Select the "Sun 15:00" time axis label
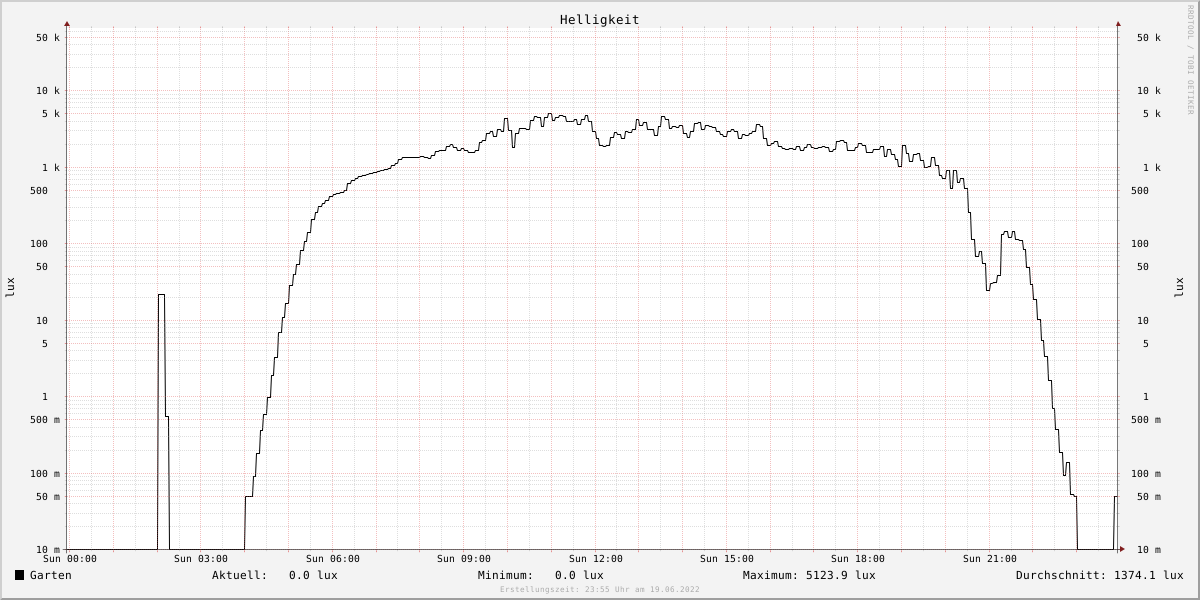This screenshot has width=1200, height=600. [x=727, y=559]
